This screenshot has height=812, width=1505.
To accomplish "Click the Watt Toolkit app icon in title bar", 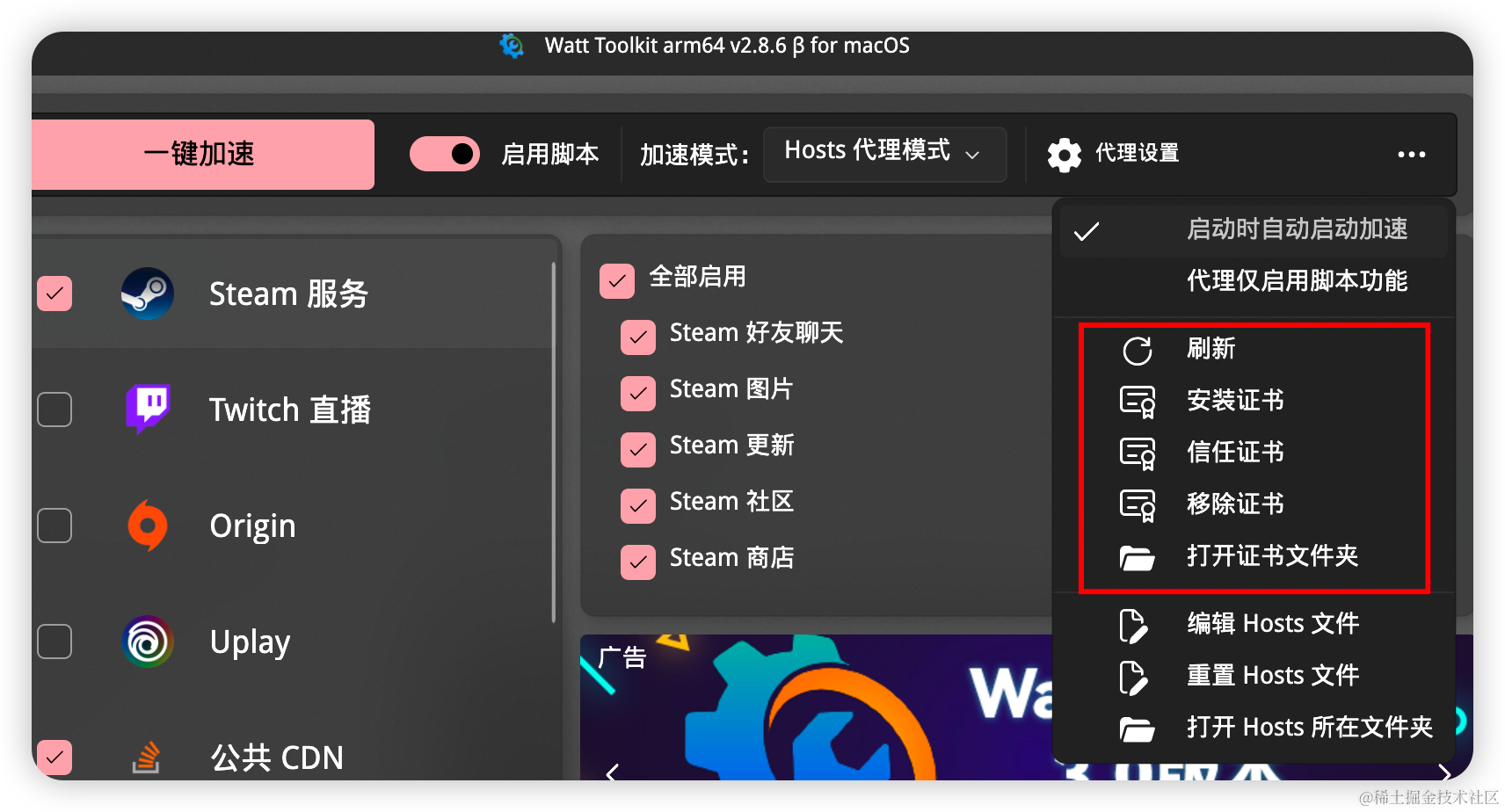I will point(512,46).
